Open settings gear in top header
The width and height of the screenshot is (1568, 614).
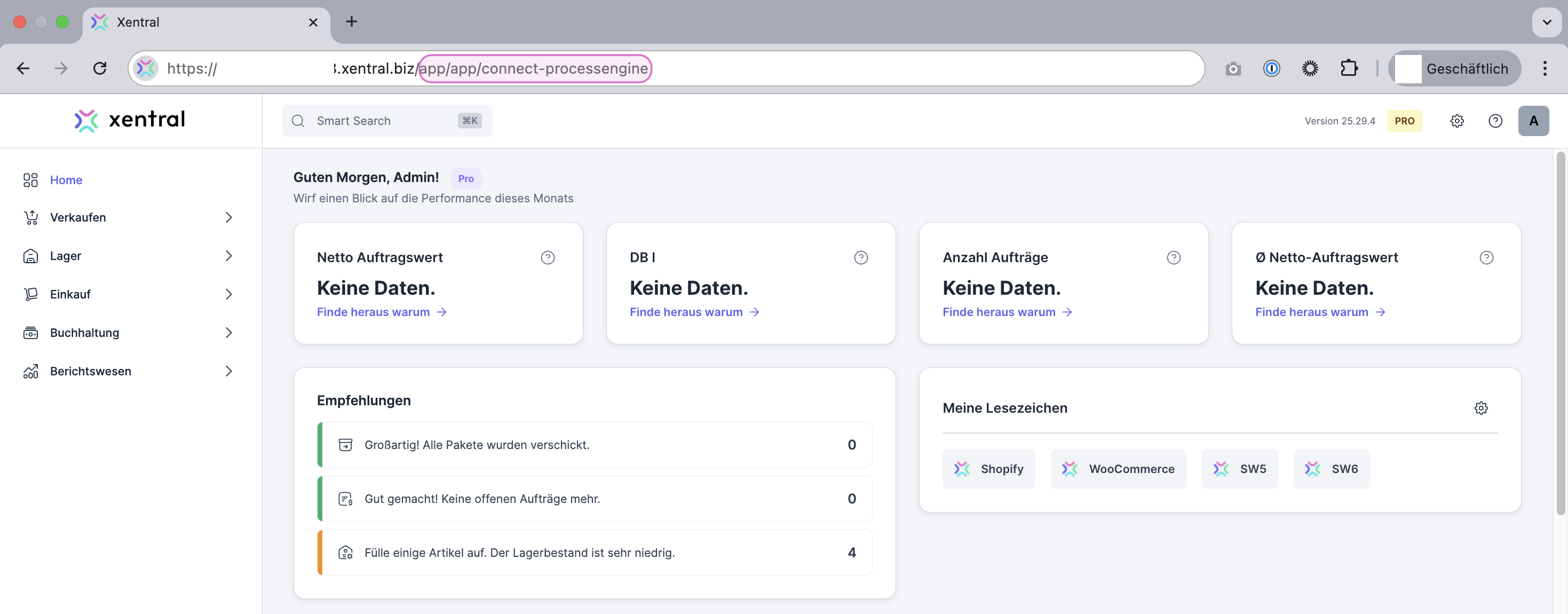click(1456, 121)
